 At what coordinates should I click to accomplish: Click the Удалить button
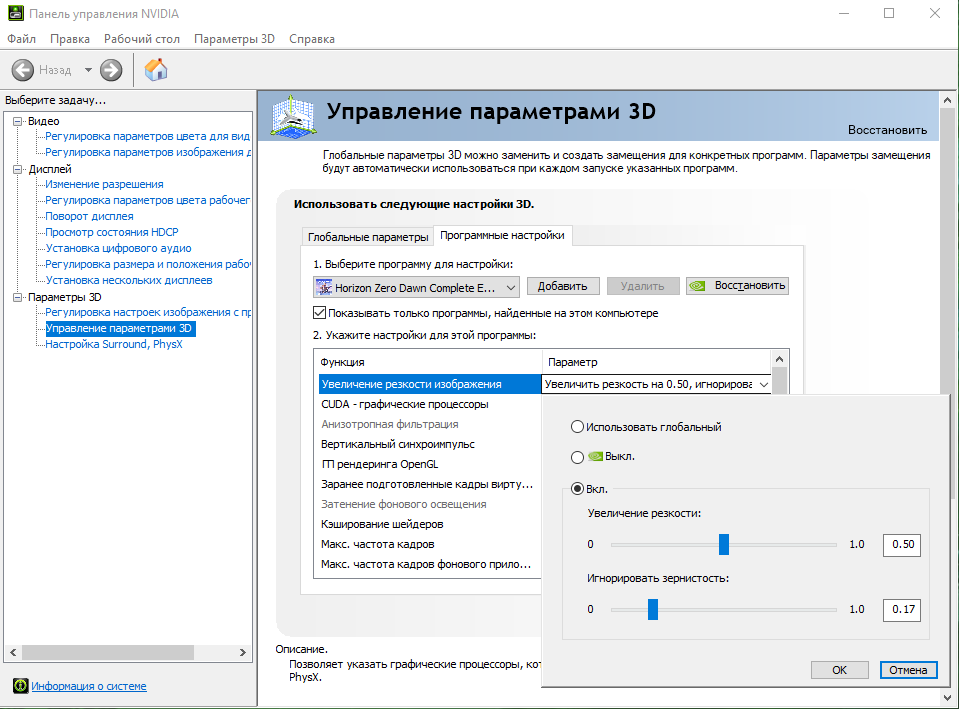(642, 286)
